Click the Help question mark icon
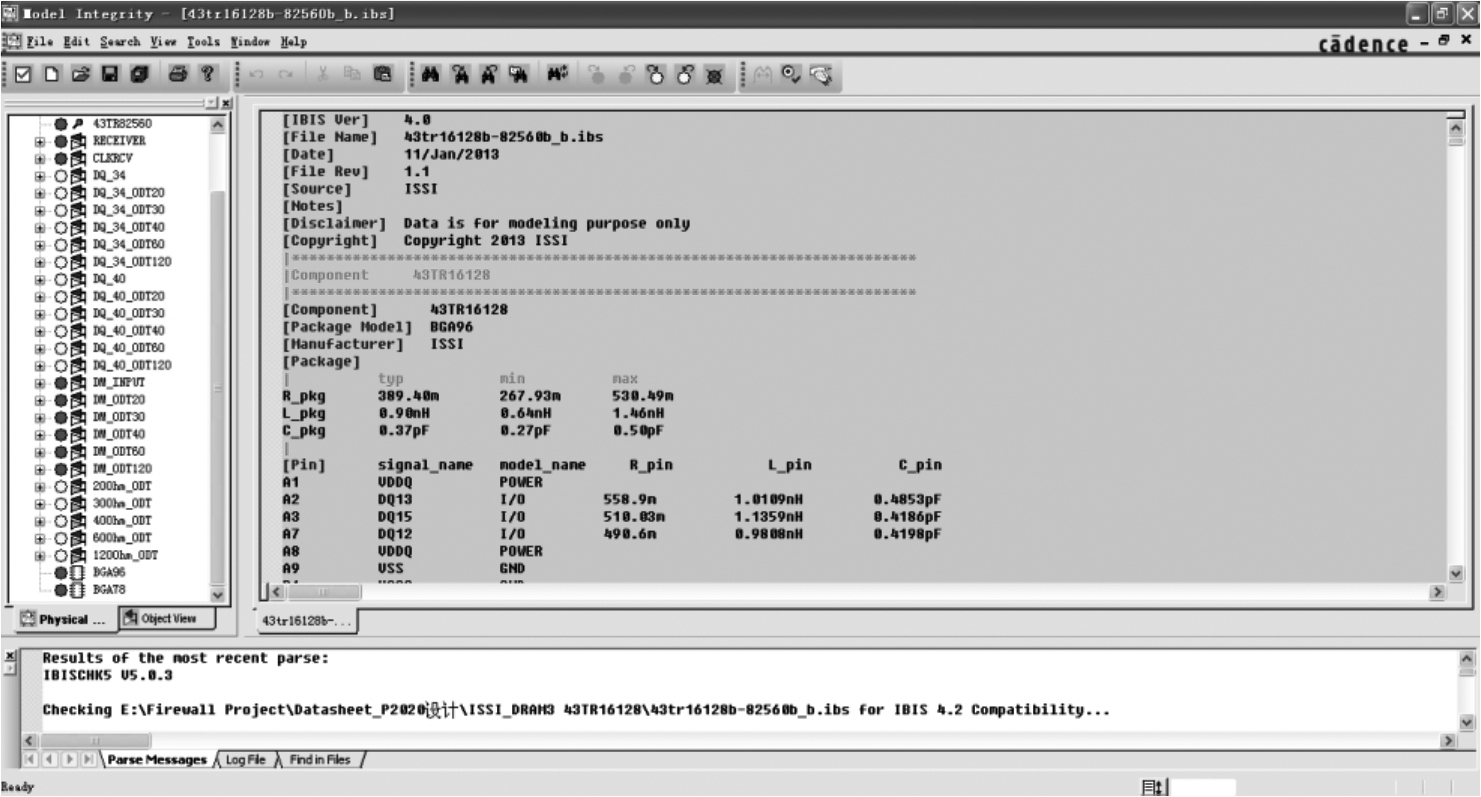Screen dimensions: 1481x797 click(x=207, y=75)
